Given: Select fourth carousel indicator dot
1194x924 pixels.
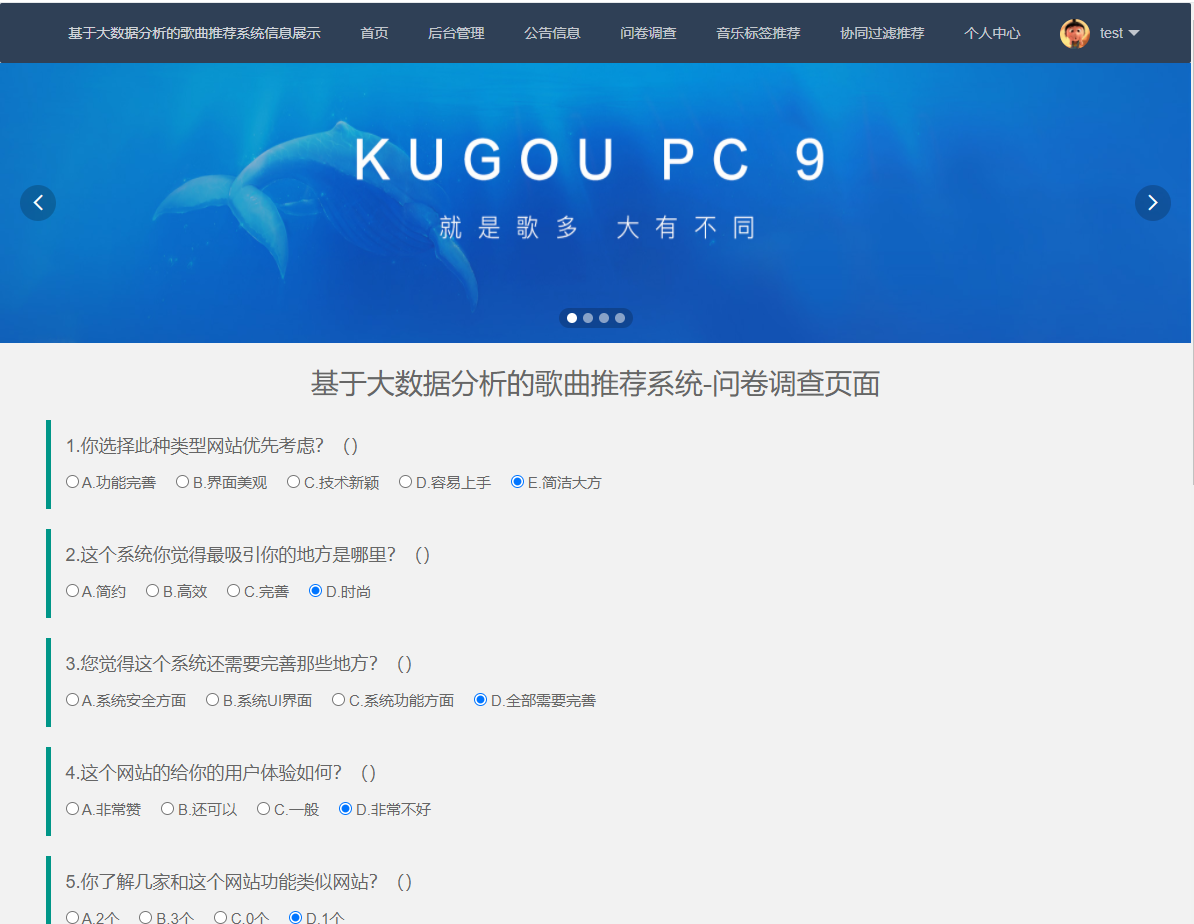Looking at the screenshot, I should pos(620,318).
